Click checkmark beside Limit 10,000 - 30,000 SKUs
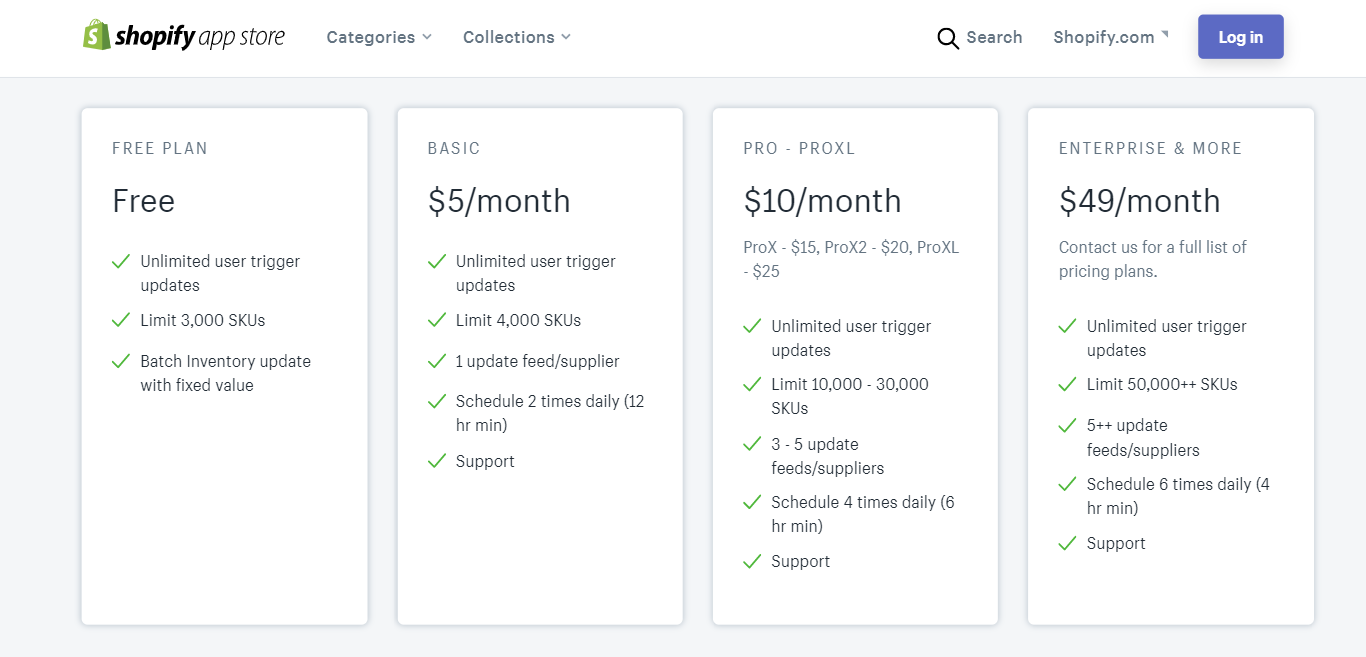Image resolution: width=1366 pixels, height=657 pixels. 753,384
